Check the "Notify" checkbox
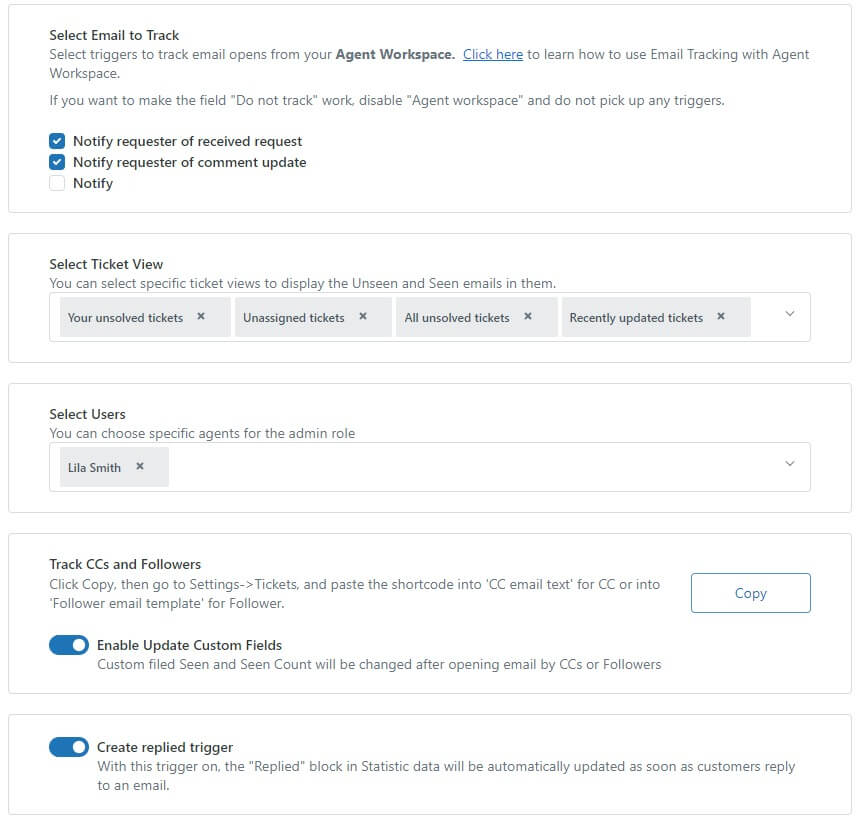The height and width of the screenshot is (824, 859). coord(57,183)
